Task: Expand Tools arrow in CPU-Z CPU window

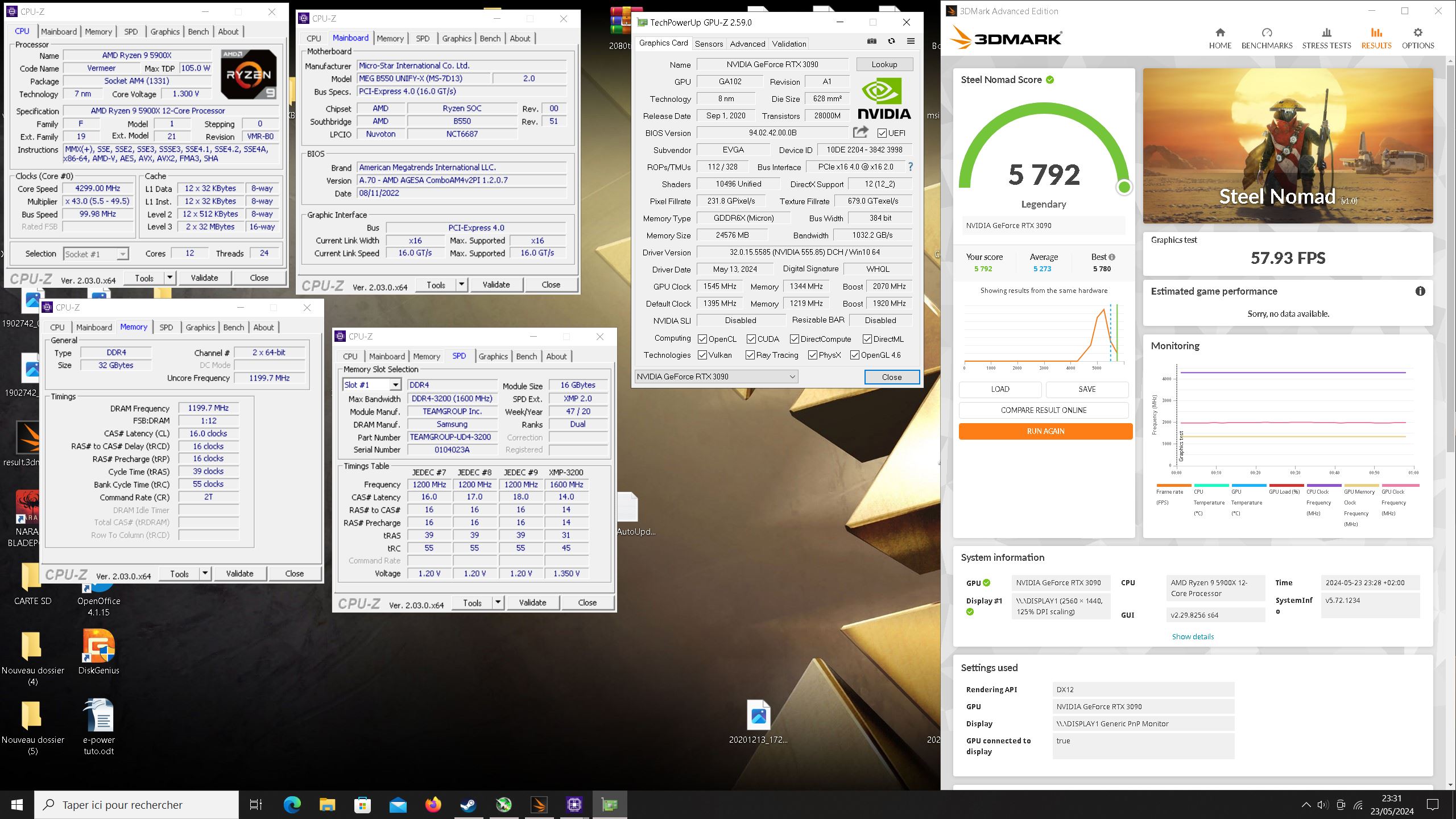Action: pos(169,278)
